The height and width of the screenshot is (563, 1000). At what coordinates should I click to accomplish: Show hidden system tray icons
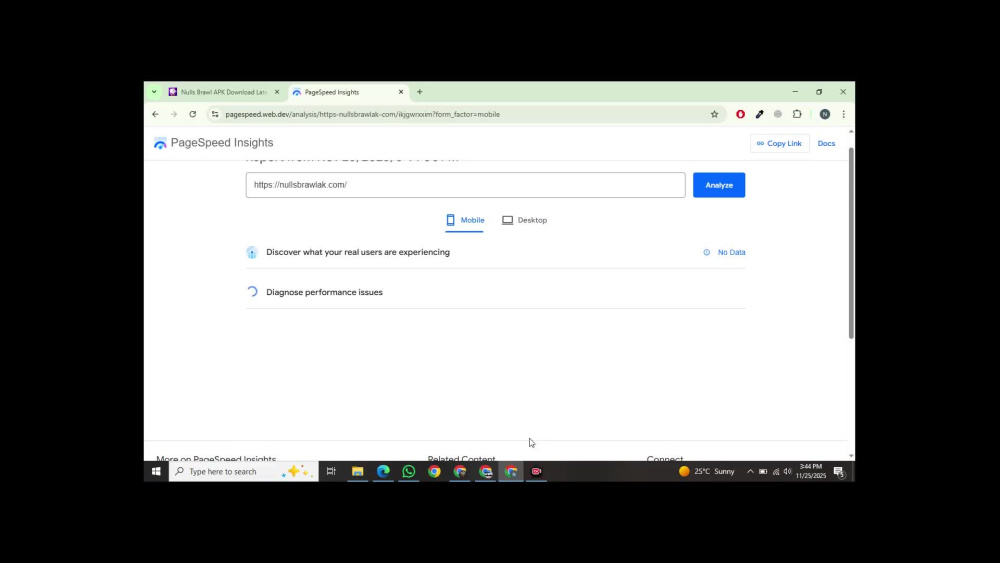coord(750,472)
